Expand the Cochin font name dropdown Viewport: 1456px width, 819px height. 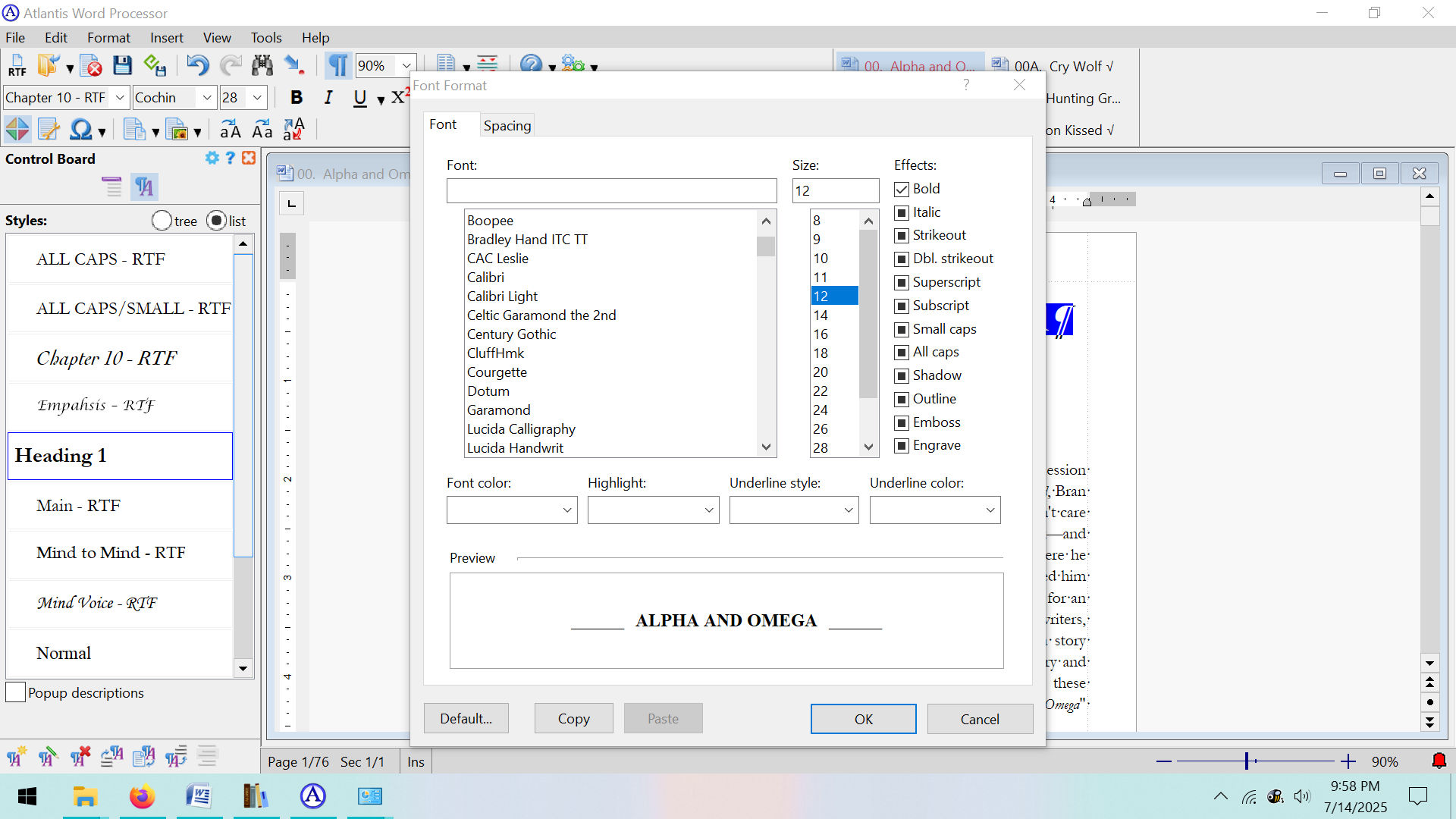[206, 98]
